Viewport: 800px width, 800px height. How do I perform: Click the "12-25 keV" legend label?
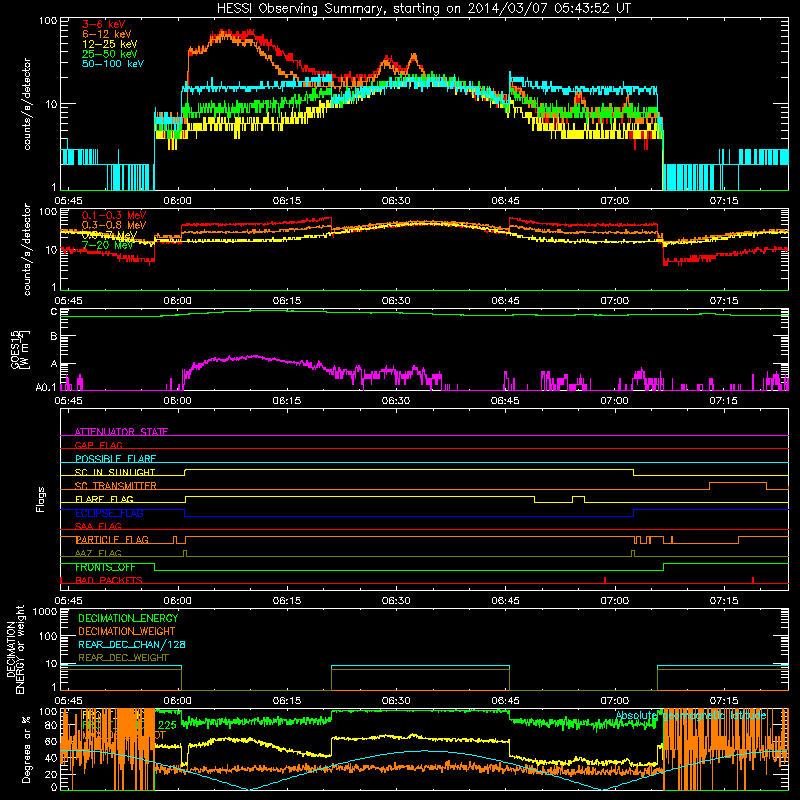pos(109,44)
